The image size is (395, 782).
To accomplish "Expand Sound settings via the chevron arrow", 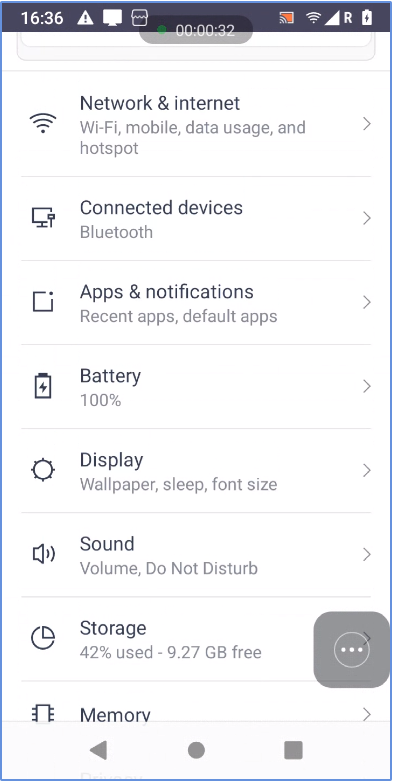I will pos(367,554).
